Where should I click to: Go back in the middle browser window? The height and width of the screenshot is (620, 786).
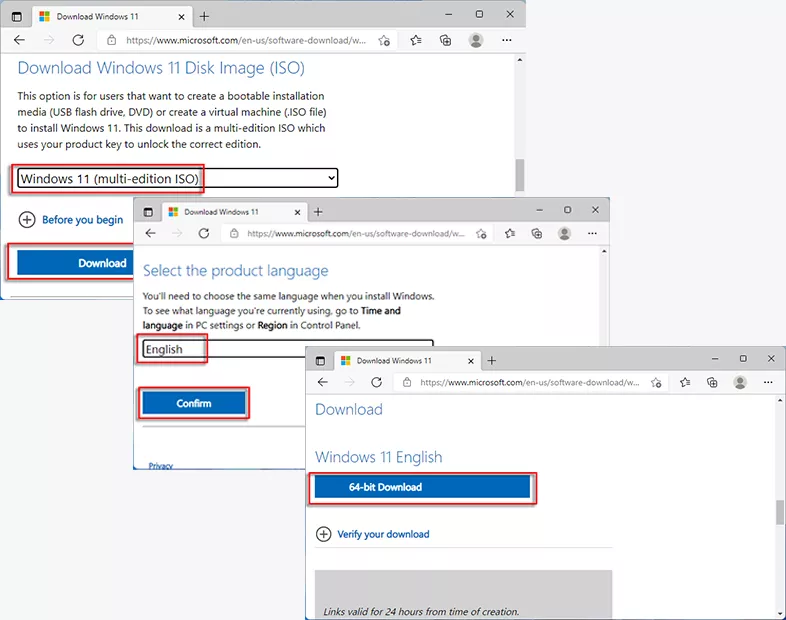pos(150,234)
